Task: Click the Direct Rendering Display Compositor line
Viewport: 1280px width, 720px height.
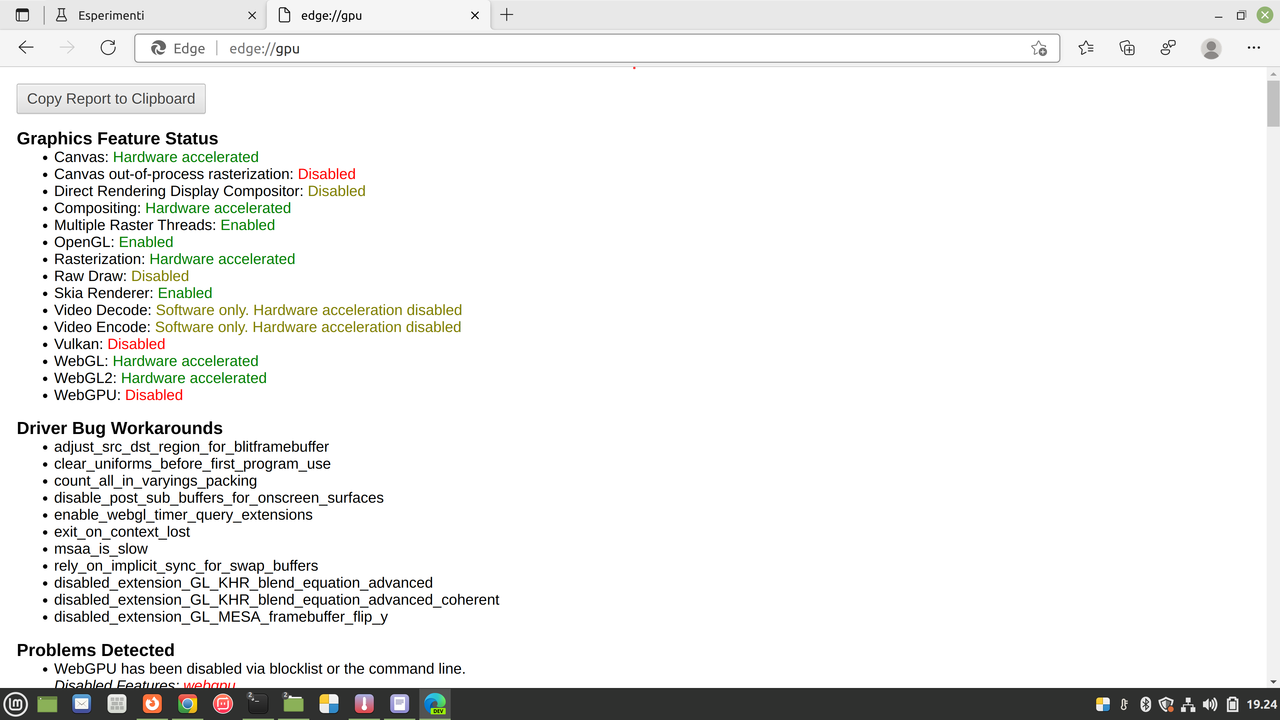Action: click(210, 191)
